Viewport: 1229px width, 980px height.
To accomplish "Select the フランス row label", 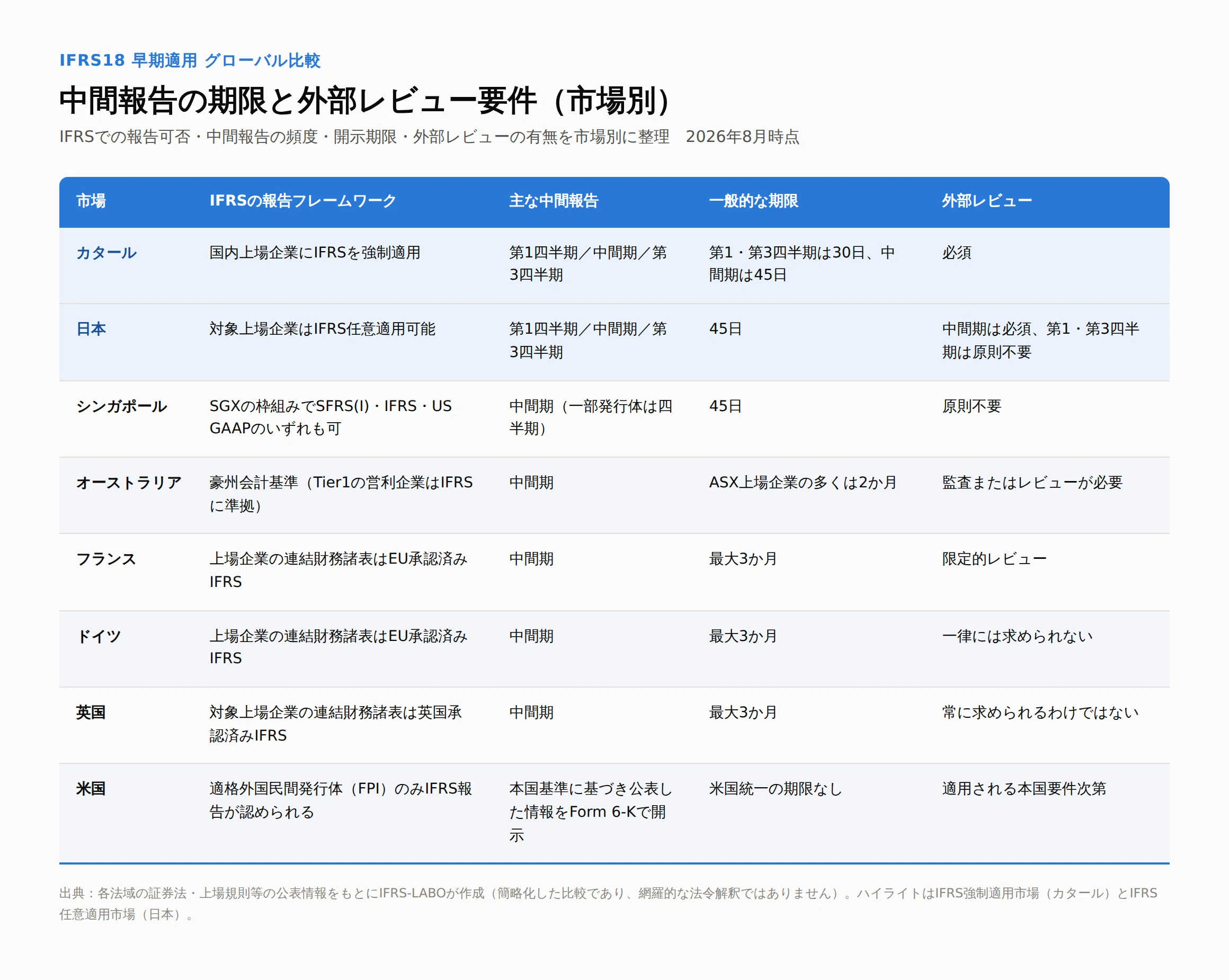I will coord(106,559).
